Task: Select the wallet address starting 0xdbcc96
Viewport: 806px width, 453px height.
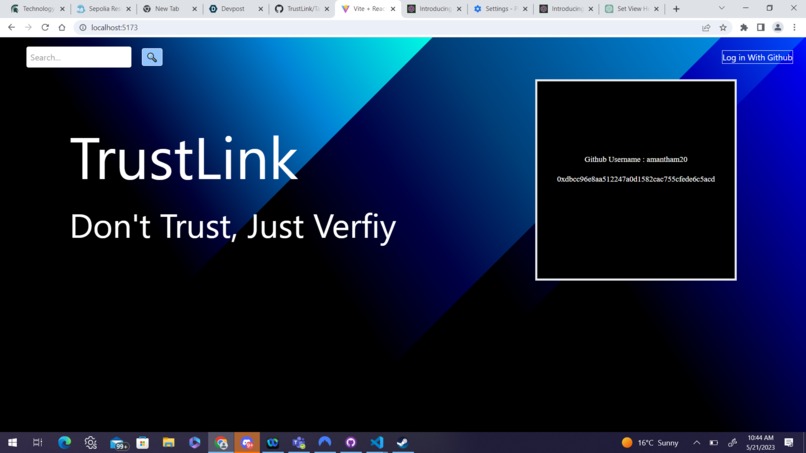Action: [635, 179]
